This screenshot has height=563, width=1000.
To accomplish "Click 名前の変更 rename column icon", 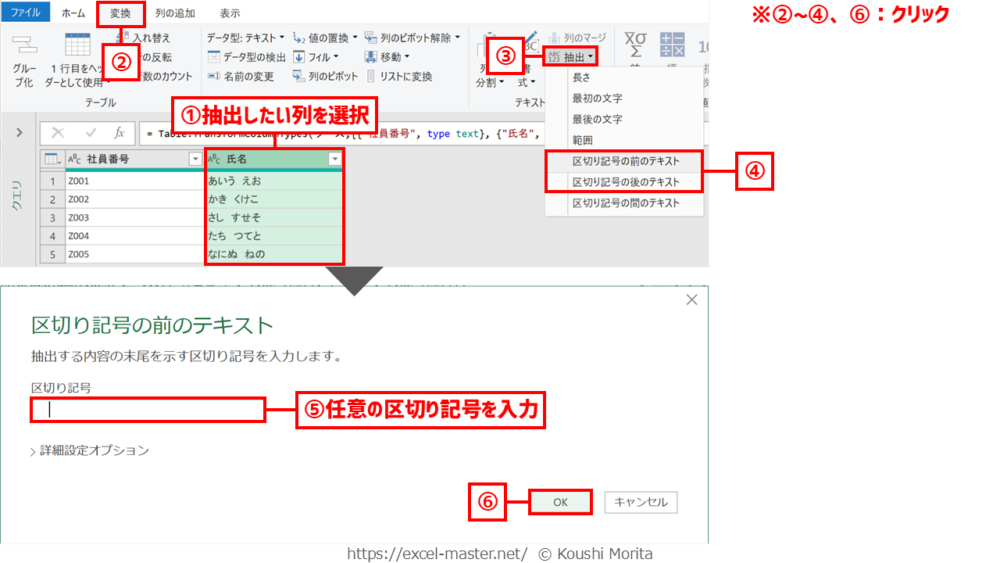I will [214, 76].
